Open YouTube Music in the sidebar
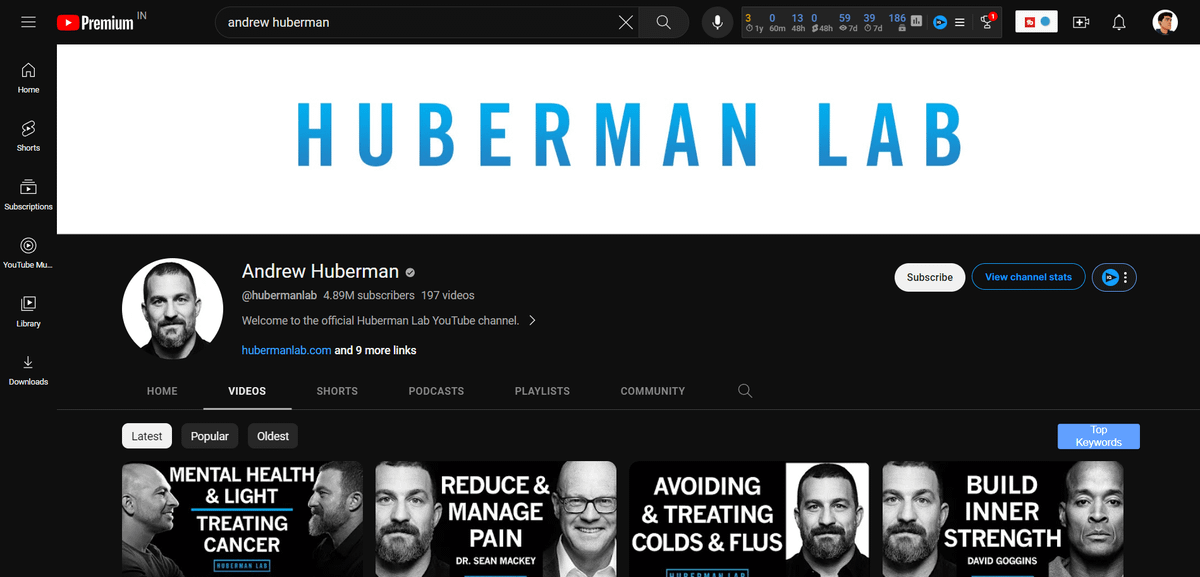Viewport: 1200px width, 577px height. 28,253
